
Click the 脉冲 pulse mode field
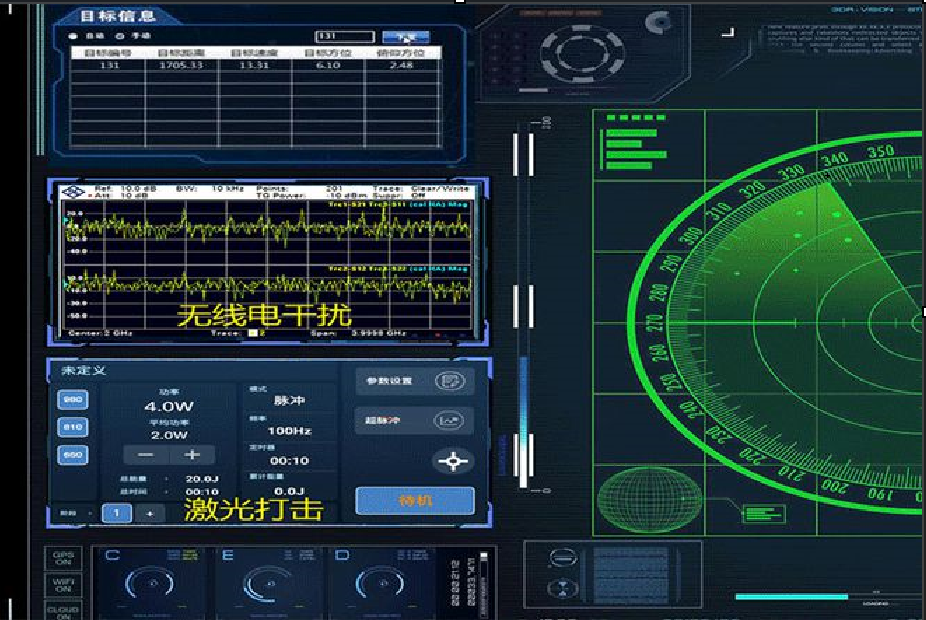pyautogui.click(x=289, y=400)
